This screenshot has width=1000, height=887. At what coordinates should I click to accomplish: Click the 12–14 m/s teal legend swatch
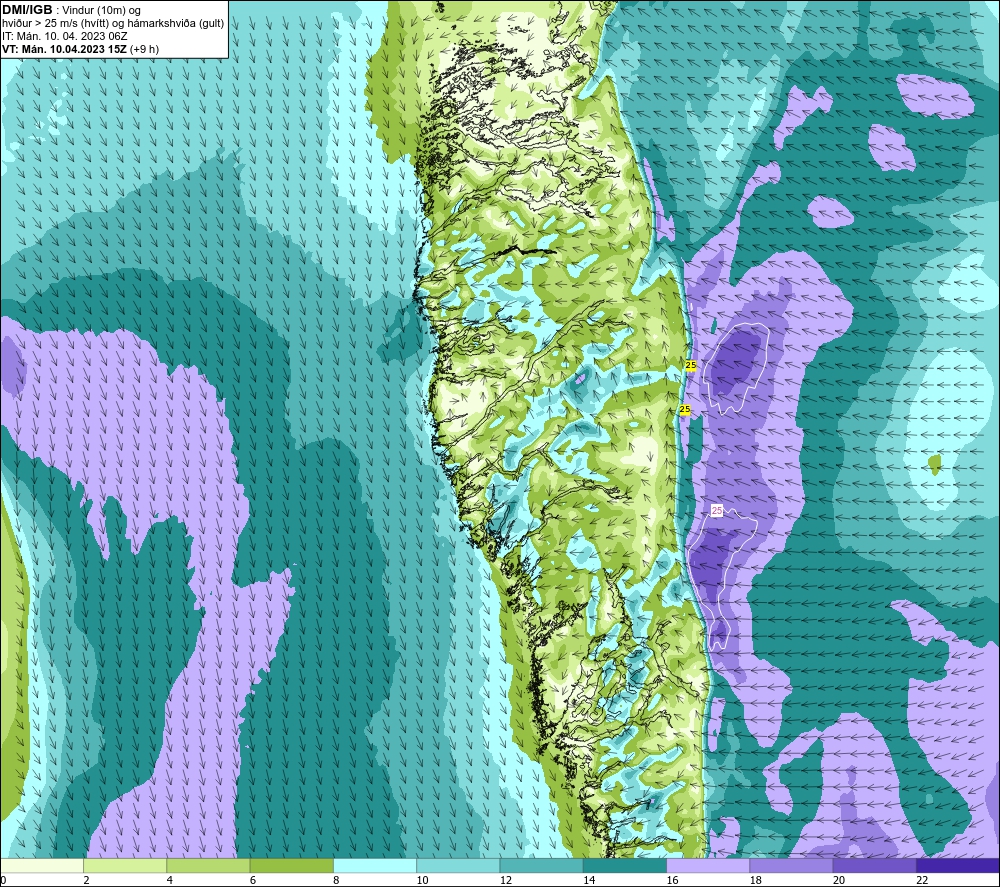tap(541, 865)
